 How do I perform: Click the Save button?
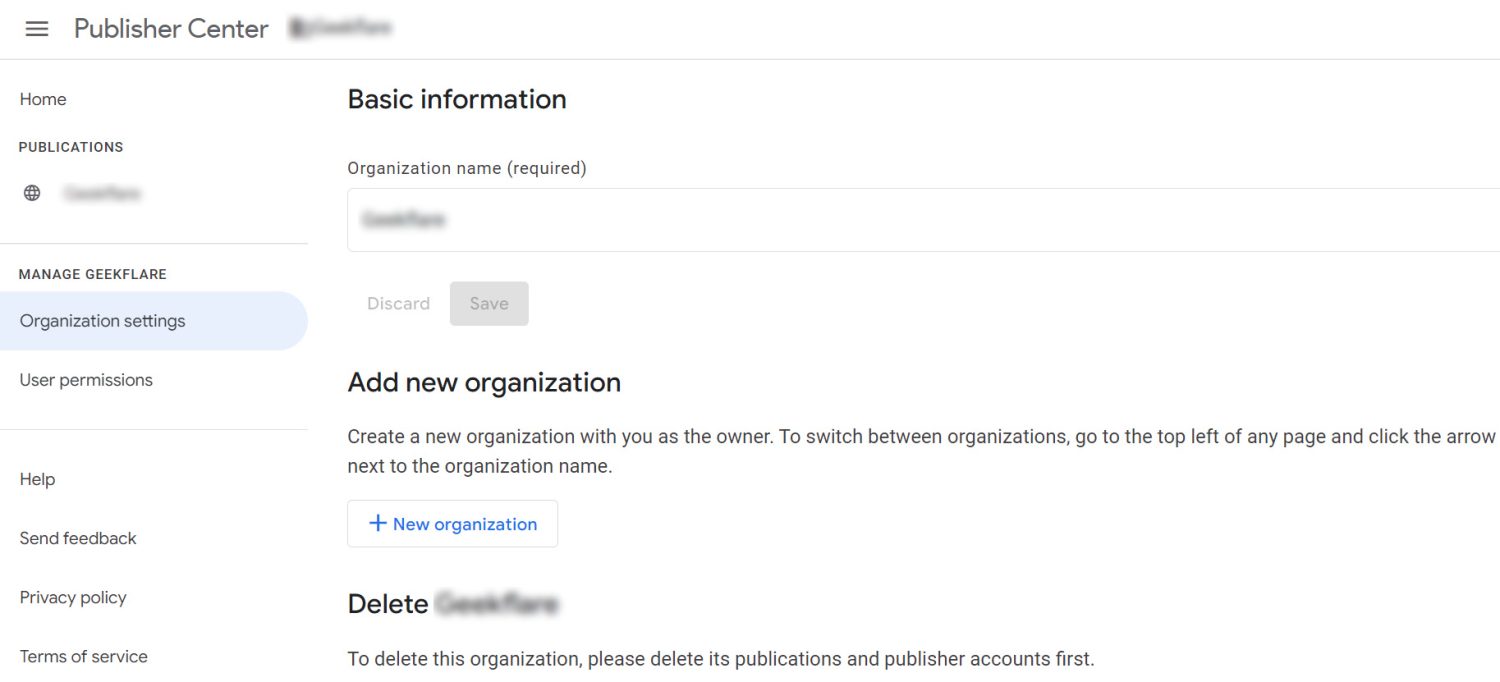[x=489, y=304]
